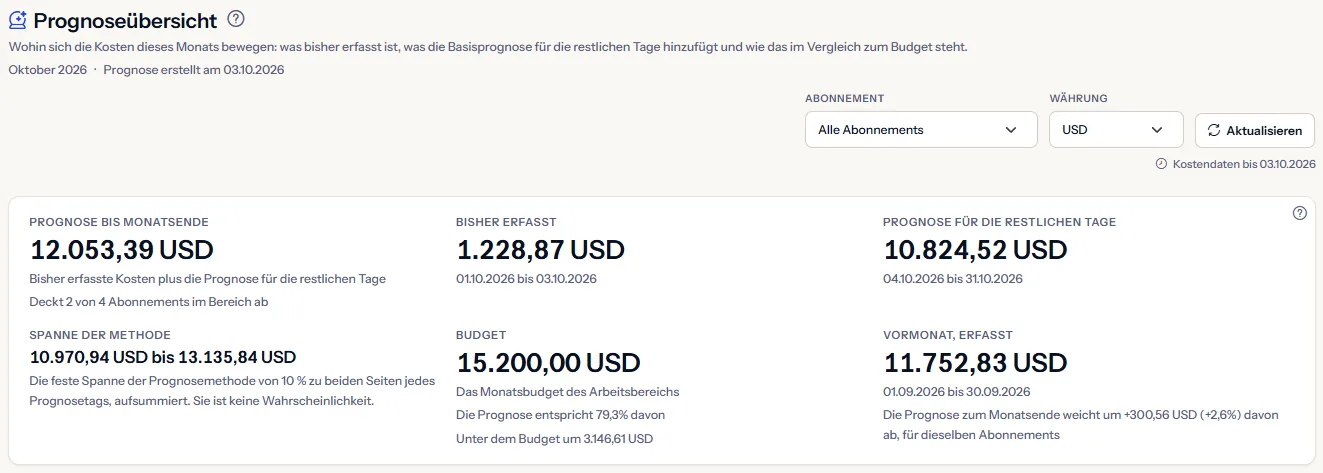Click the ABONNEMENT field label
This screenshot has width=1323, height=473.
pos(844,99)
